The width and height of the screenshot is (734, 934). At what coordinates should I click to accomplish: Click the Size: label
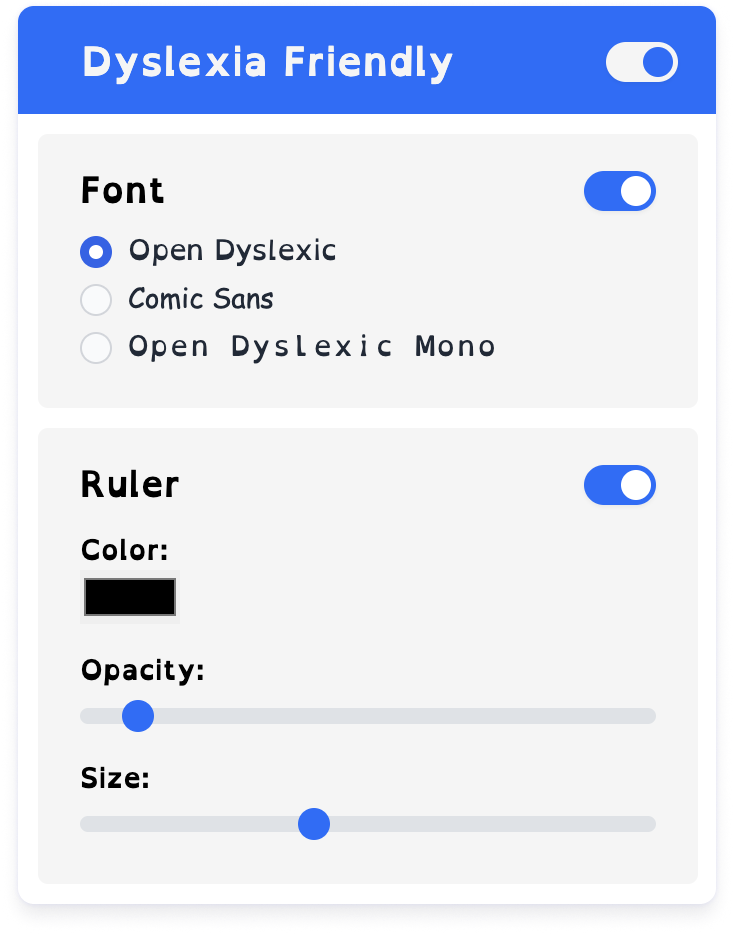115,778
